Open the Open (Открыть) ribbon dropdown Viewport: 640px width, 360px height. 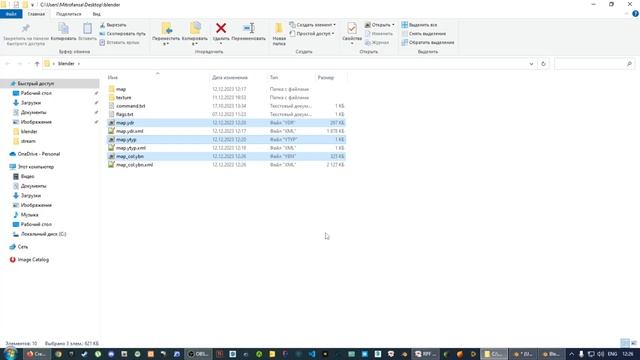tap(380, 25)
